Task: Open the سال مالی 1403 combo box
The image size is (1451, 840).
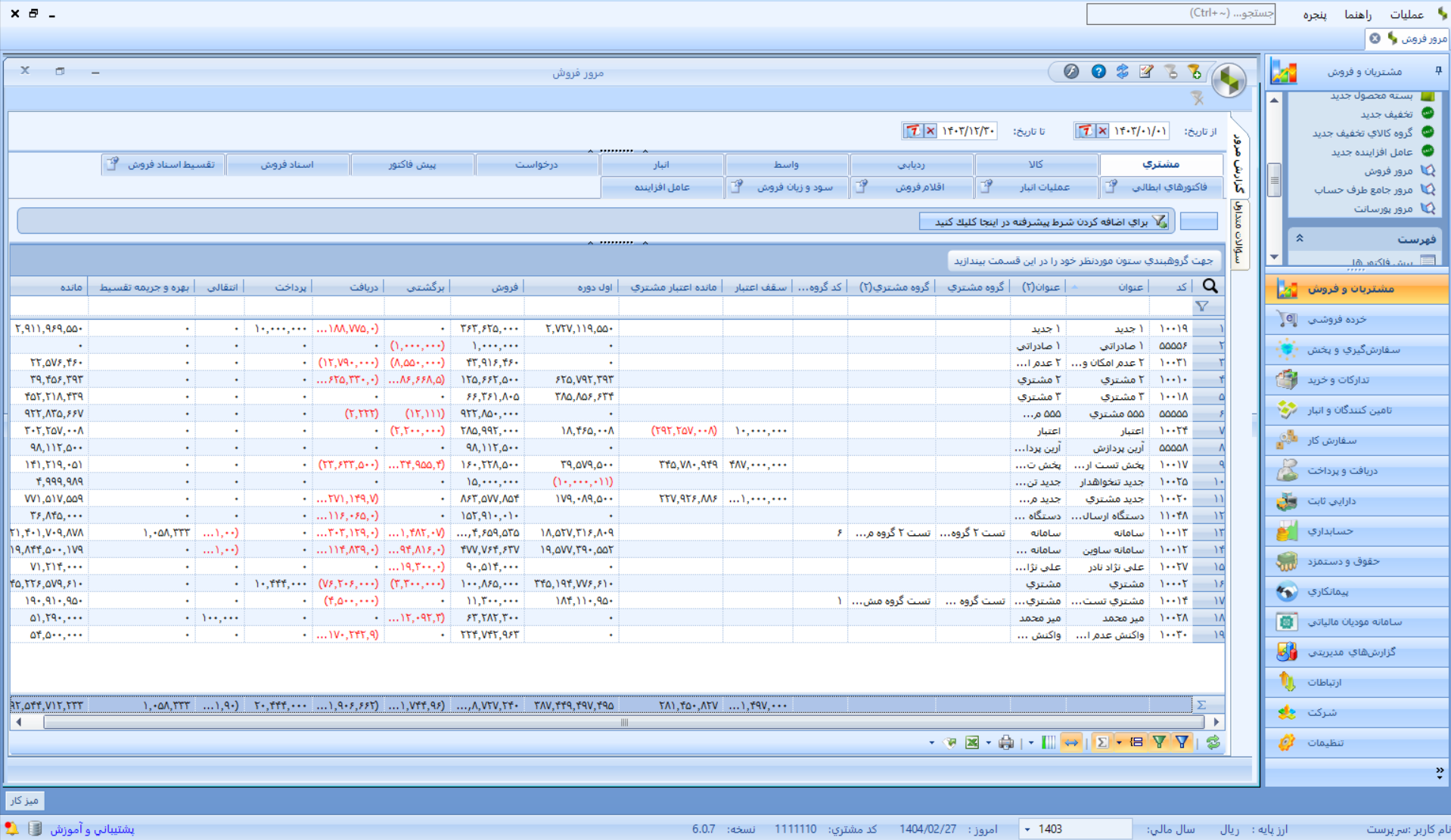Action: coord(1075,829)
